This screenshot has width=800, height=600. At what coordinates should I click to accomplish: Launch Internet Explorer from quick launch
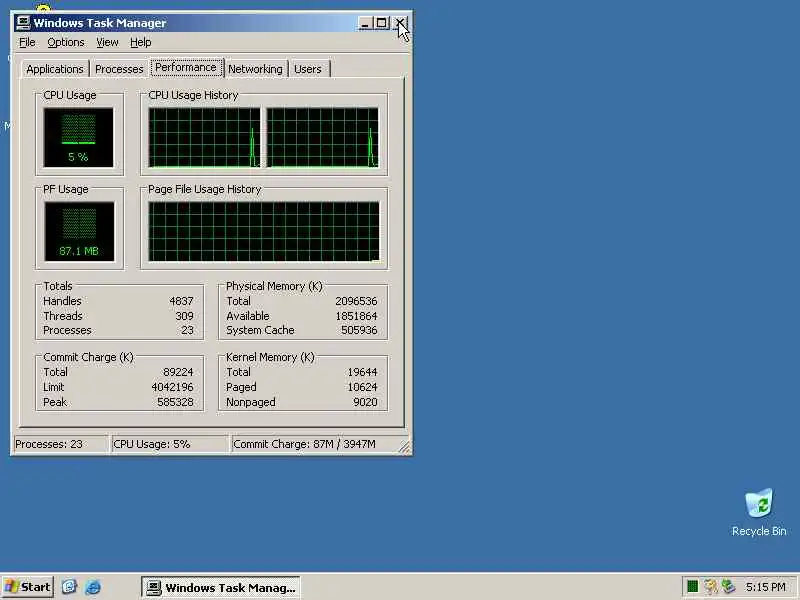pyautogui.click(x=93, y=587)
